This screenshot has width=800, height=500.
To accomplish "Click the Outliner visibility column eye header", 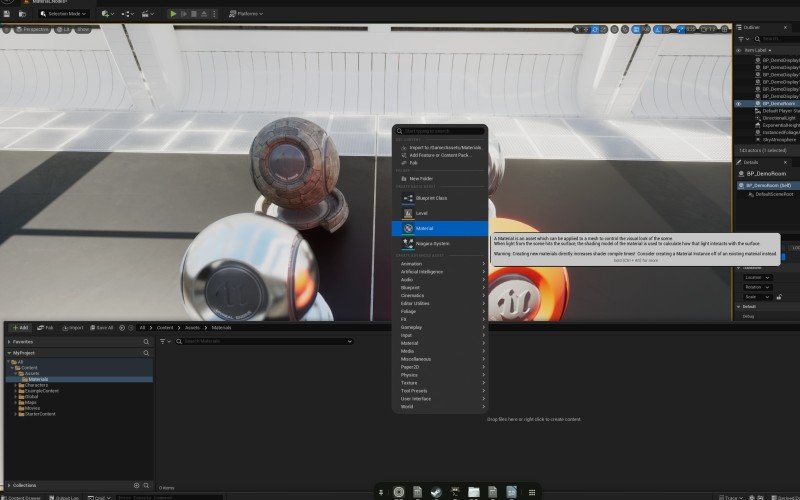I will [738, 51].
